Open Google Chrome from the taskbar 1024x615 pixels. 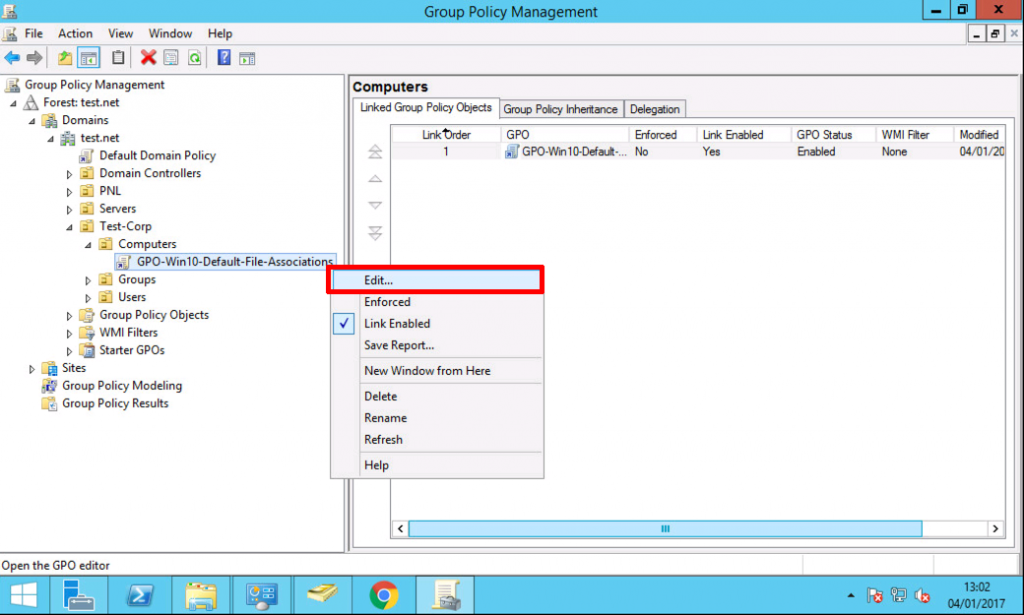pos(383,596)
